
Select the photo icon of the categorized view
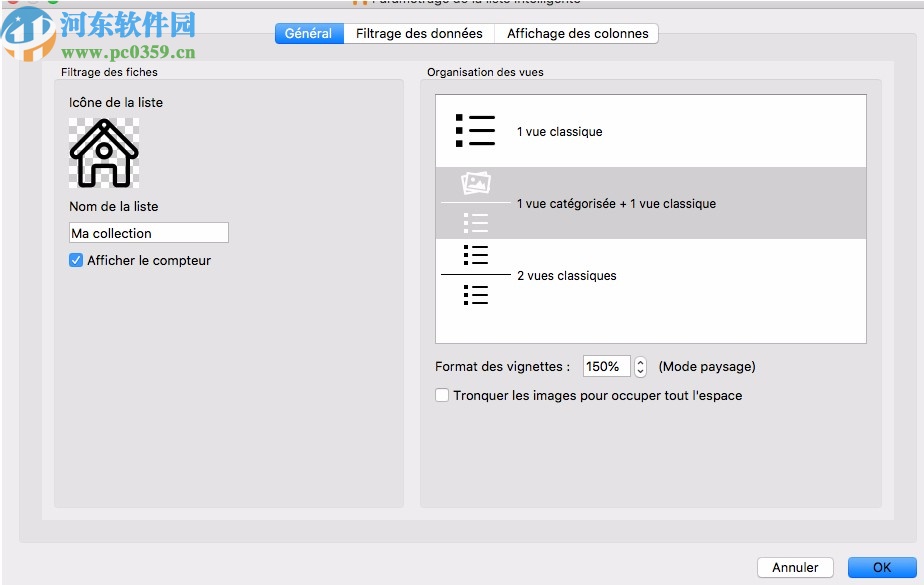476,183
